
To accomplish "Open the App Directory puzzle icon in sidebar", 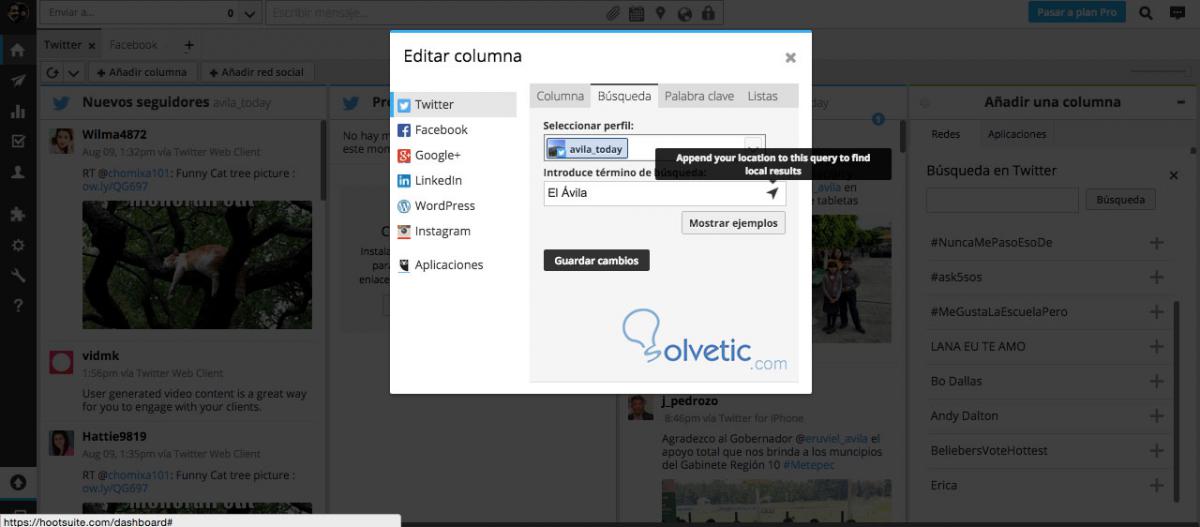I will [x=17, y=214].
